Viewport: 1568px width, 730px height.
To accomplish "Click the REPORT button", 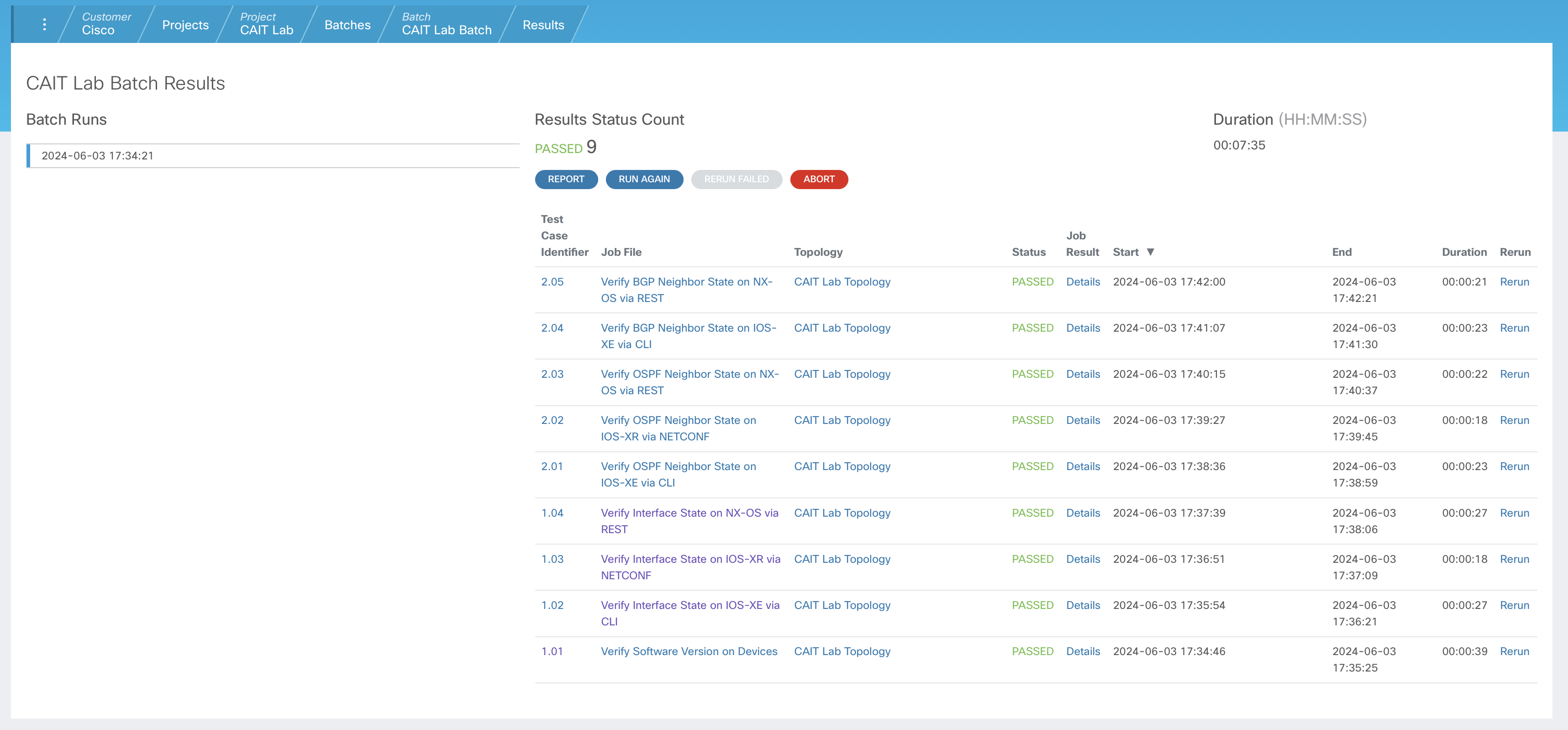I will click(565, 179).
